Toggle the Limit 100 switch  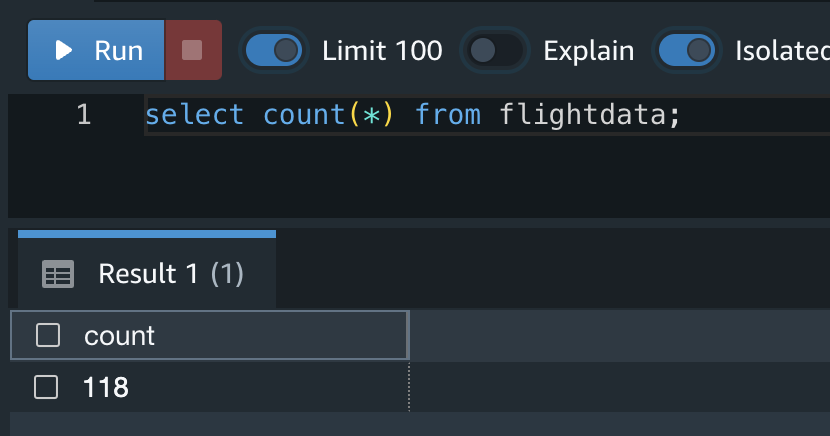[274, 50]
